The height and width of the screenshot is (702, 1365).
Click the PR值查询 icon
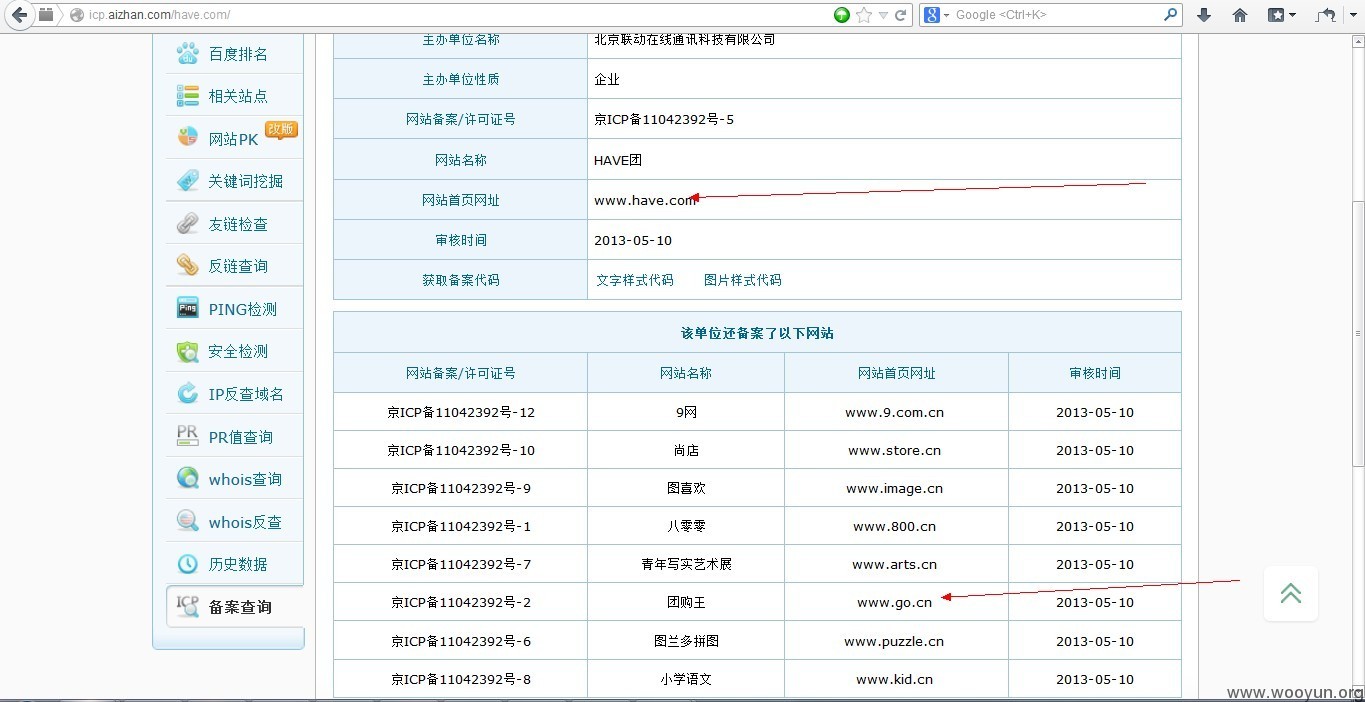(x=187, y=436)
